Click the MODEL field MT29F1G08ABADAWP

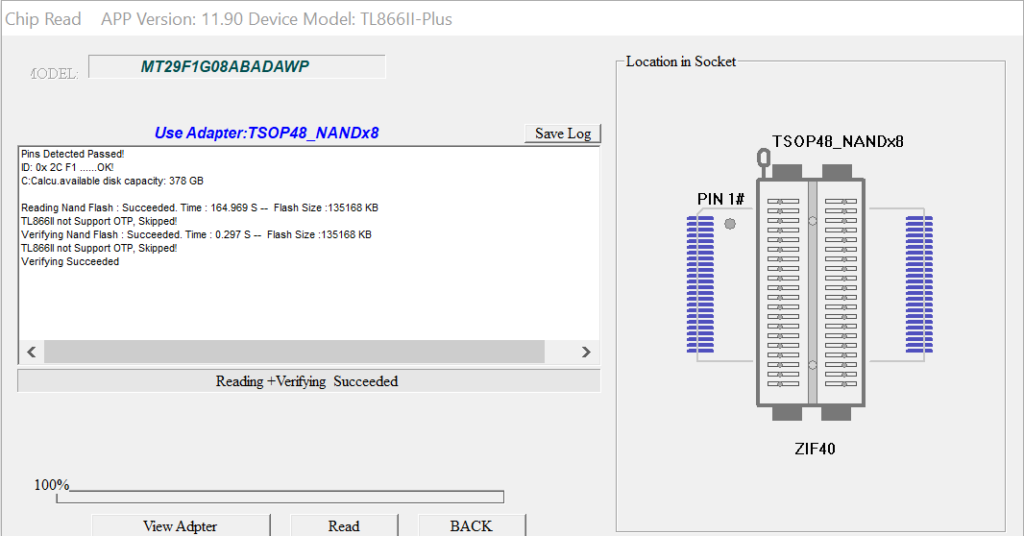point(237,67)
